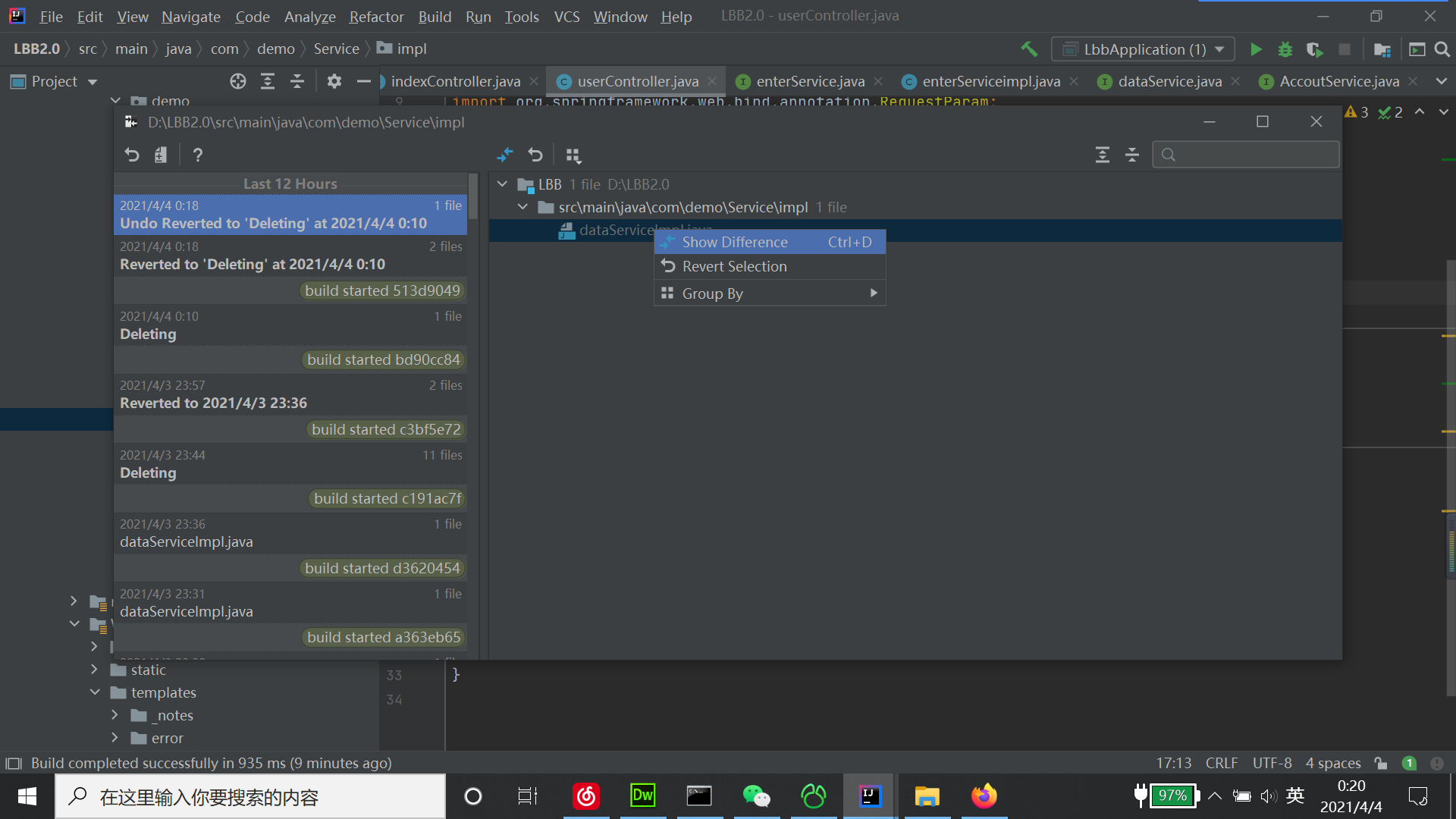The height and width of the screenshot is (819, 1456).
Task: Click Expand All icon in changes pane
Action: click(x=1102, y=155)
